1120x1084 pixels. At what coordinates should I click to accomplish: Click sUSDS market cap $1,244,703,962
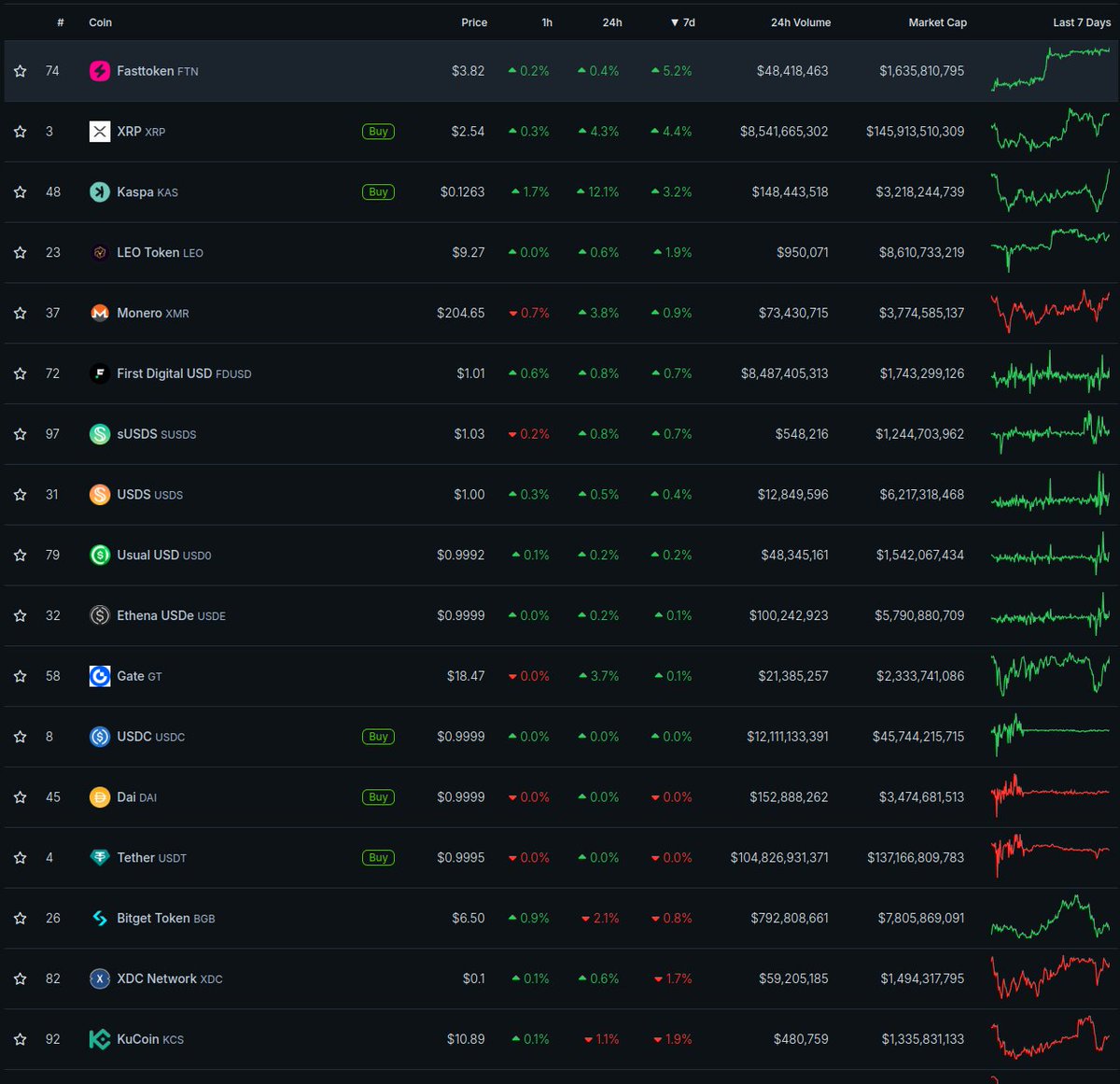(920, 434)
